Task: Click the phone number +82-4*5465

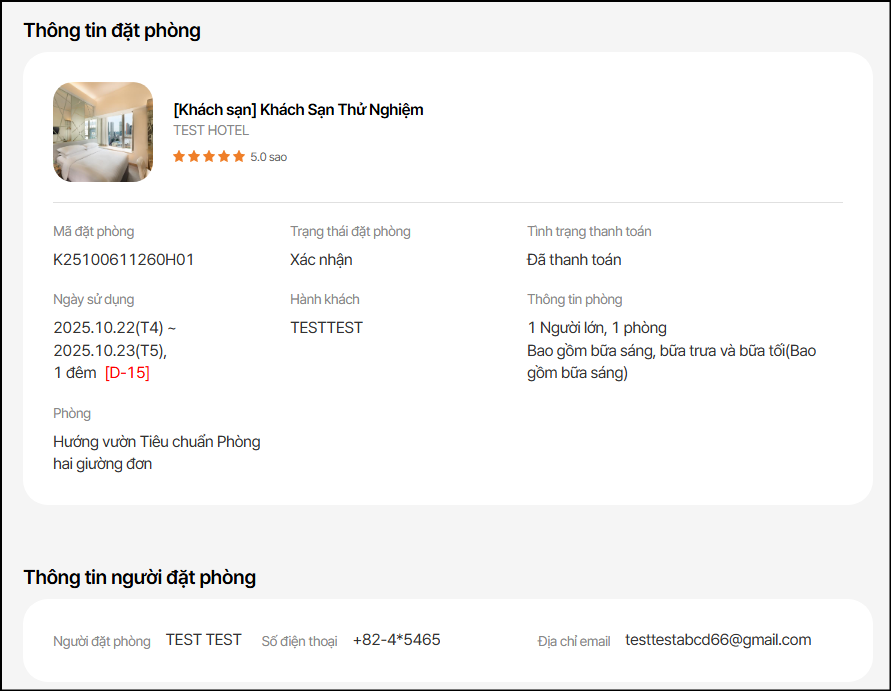Action: tap(396, 640)
